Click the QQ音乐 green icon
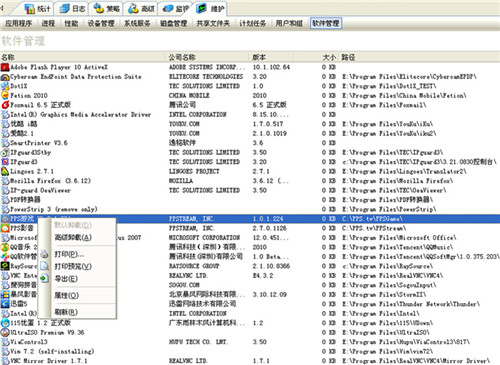500x365 pixels. (5, 247)
